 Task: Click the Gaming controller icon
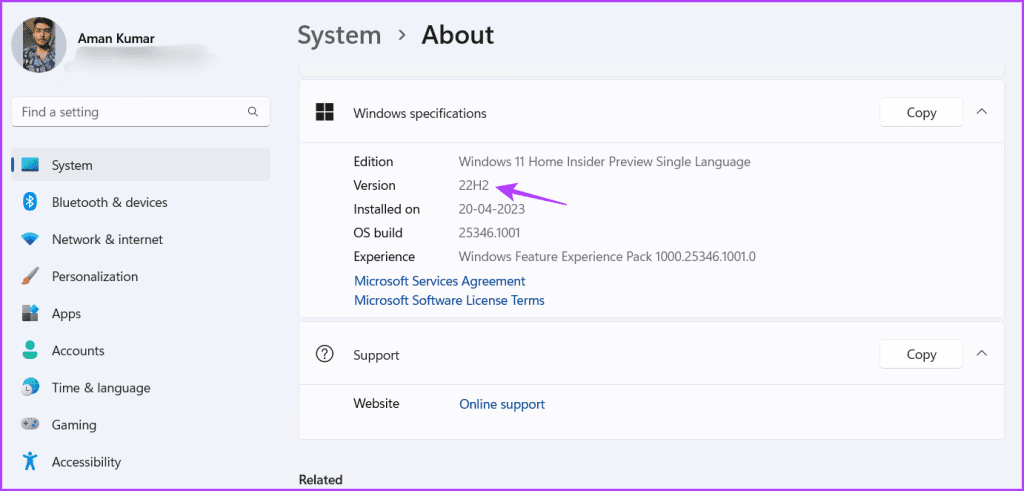pos(30,424)
